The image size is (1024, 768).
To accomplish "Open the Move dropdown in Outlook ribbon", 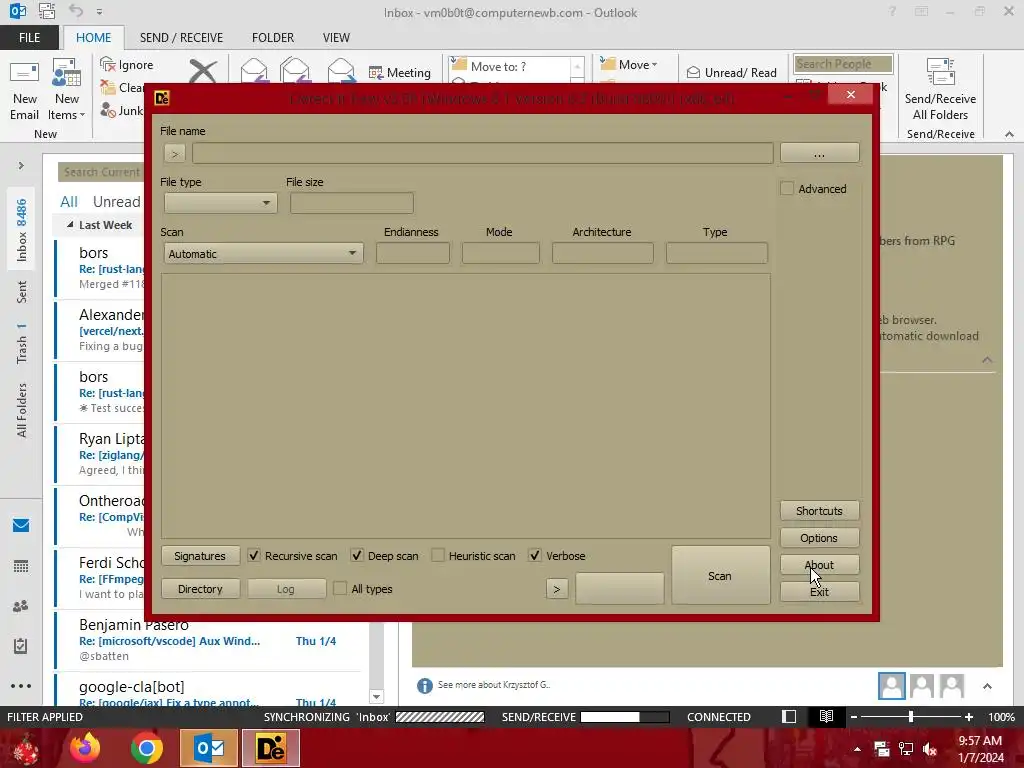I will pos(628,64).
